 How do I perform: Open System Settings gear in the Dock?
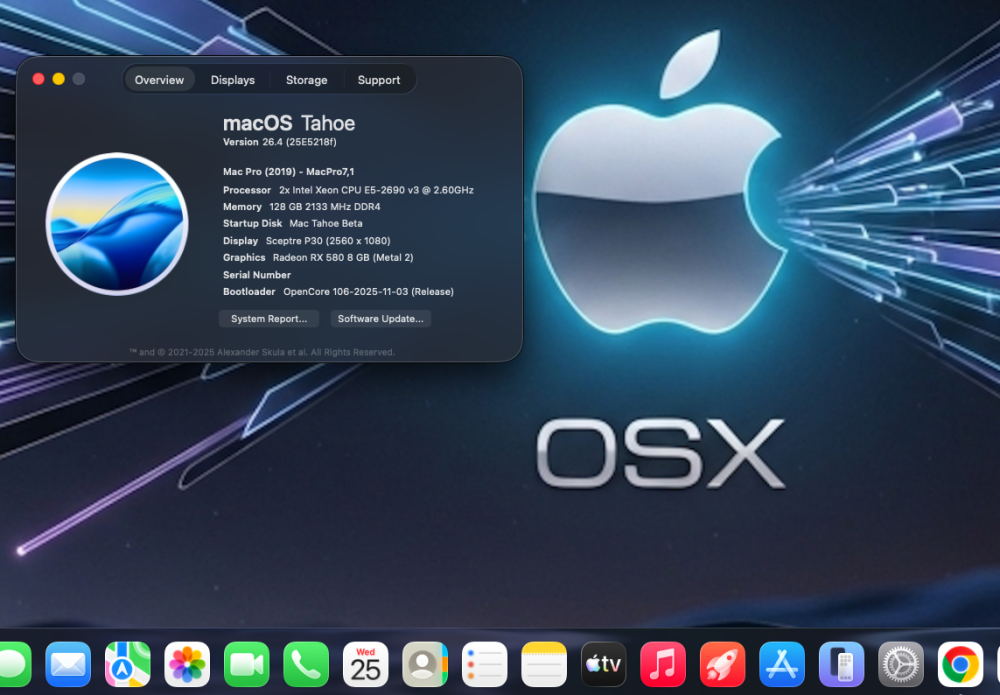click(901, 664)
